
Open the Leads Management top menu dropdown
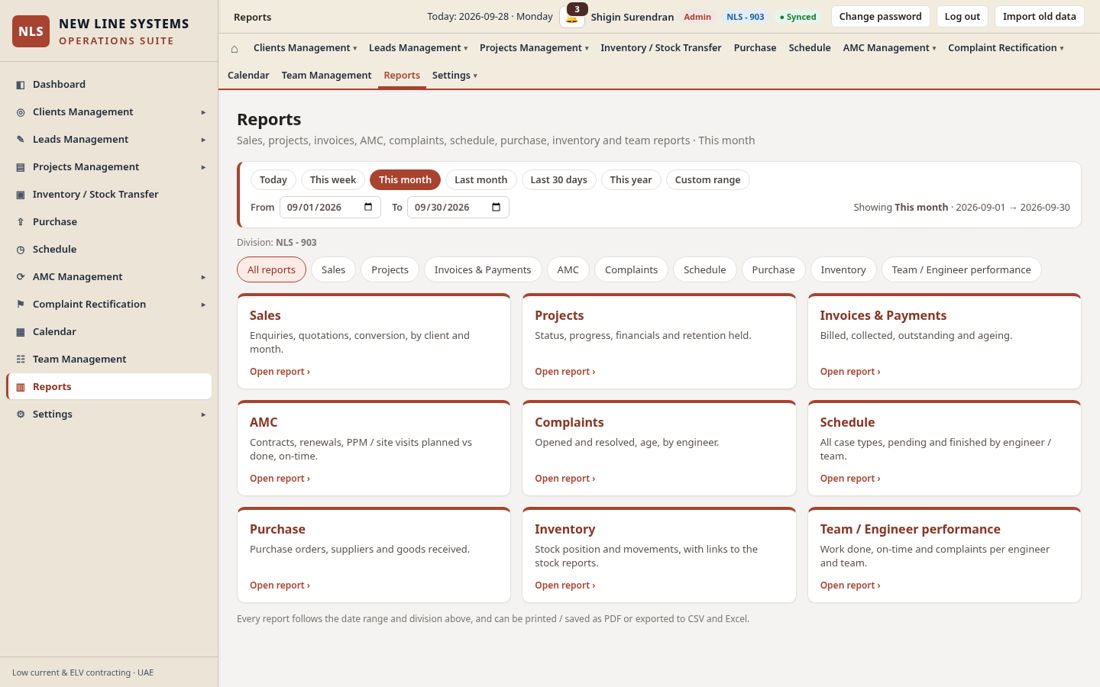(418, 48)
